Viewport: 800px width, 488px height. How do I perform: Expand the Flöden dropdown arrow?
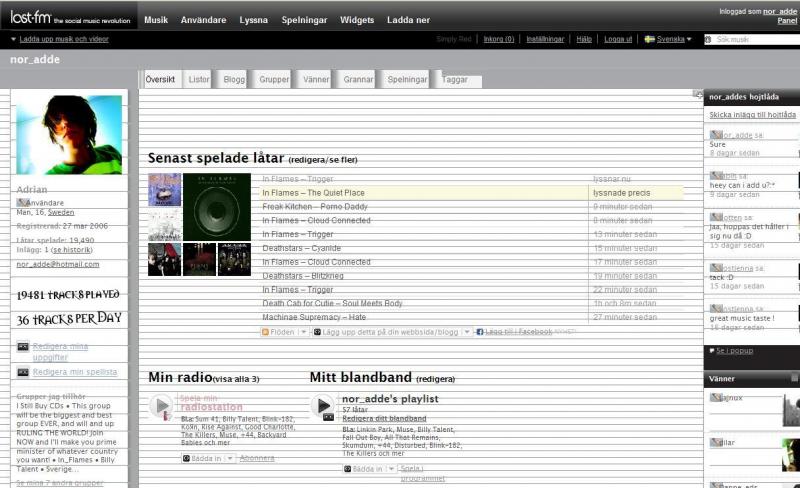[302, 331]
